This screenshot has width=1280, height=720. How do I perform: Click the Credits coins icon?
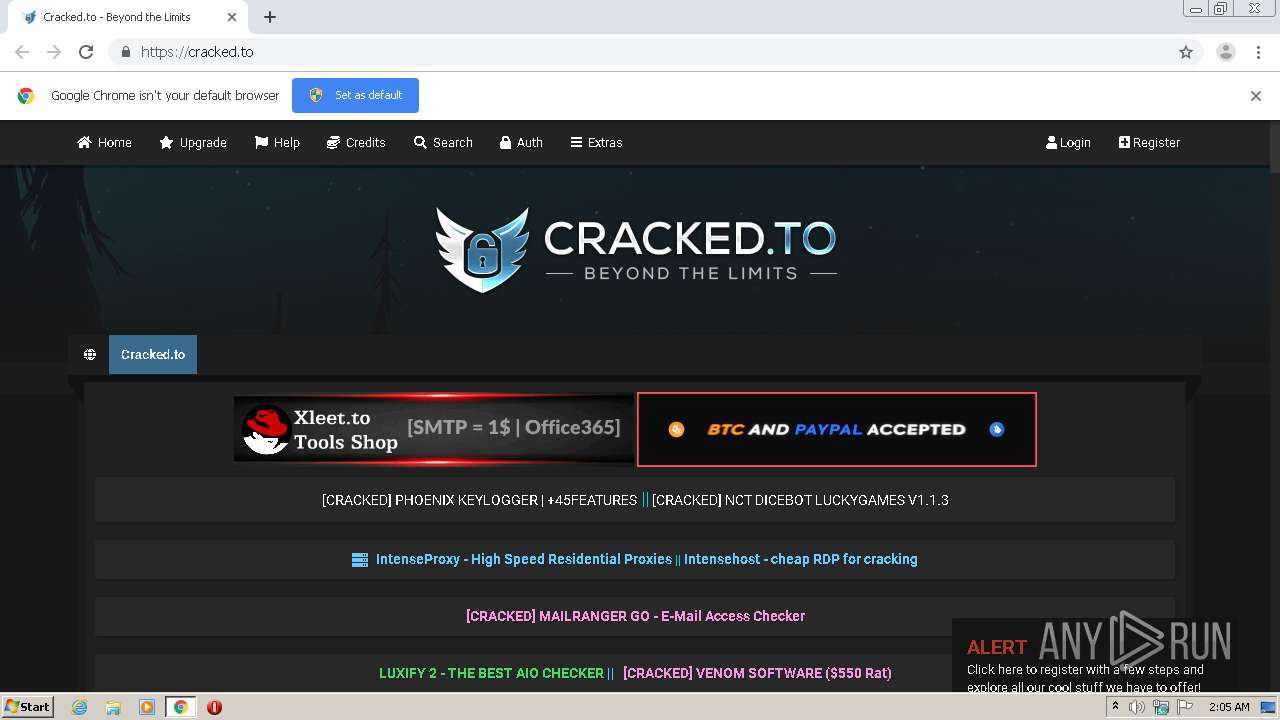pos(333,142)
